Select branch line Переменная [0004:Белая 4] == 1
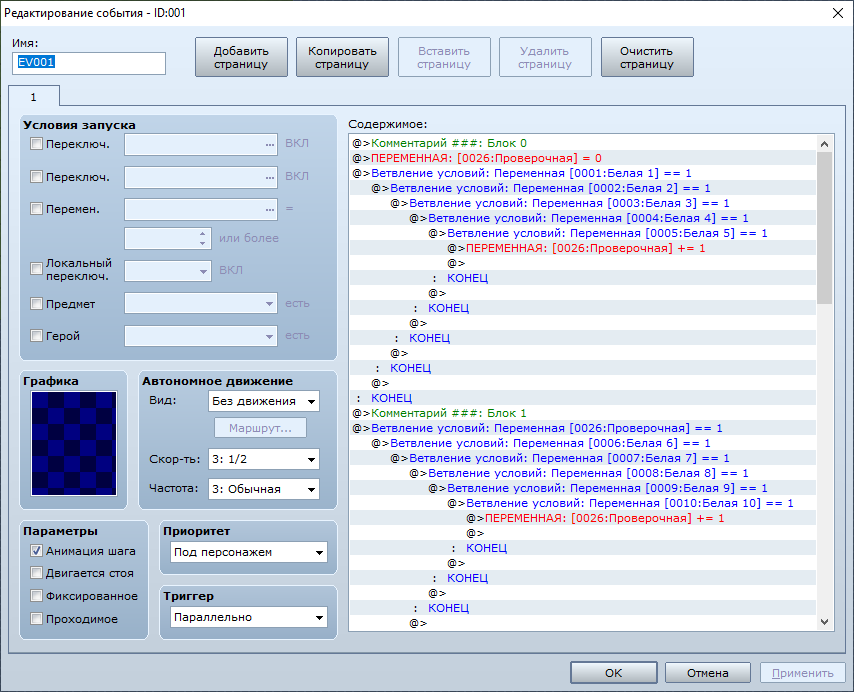 [583, 218]
